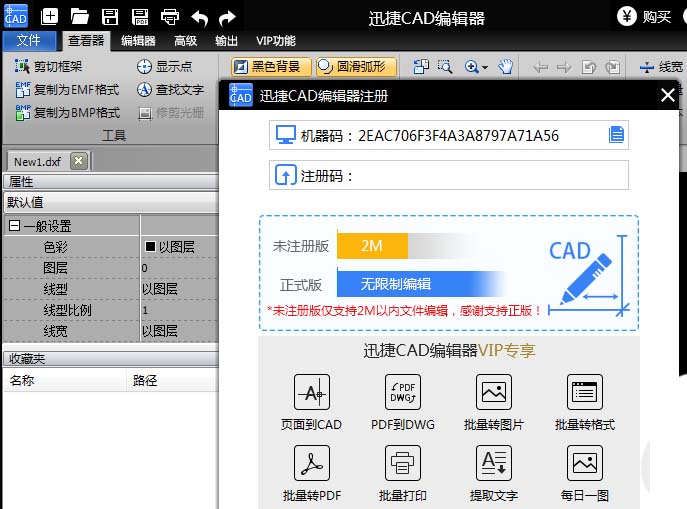Viewport: 687px width, 509px height.
Task: Toggle 显示点 option
Action: 164,66
